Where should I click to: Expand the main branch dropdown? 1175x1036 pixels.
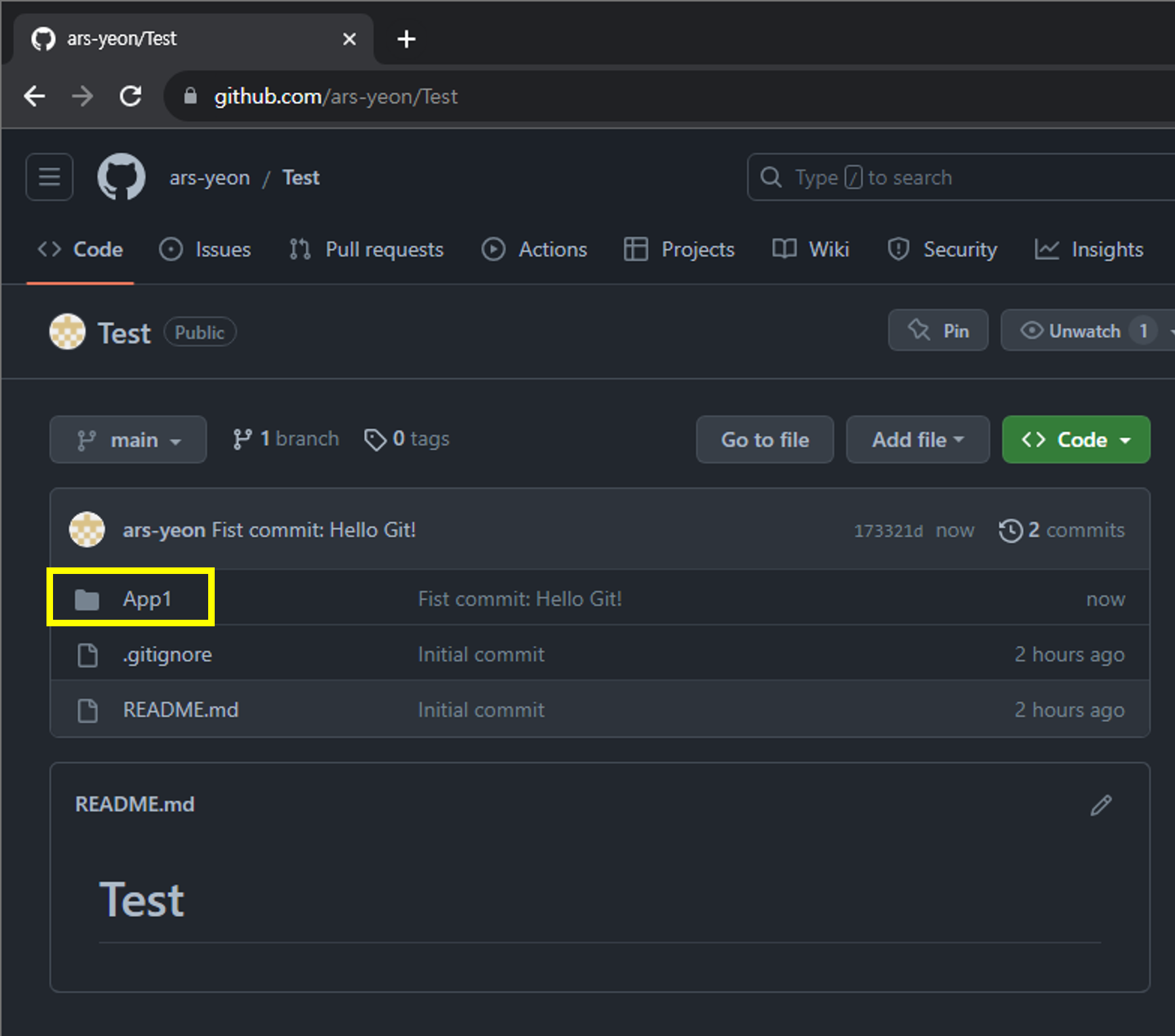point(128,440)
